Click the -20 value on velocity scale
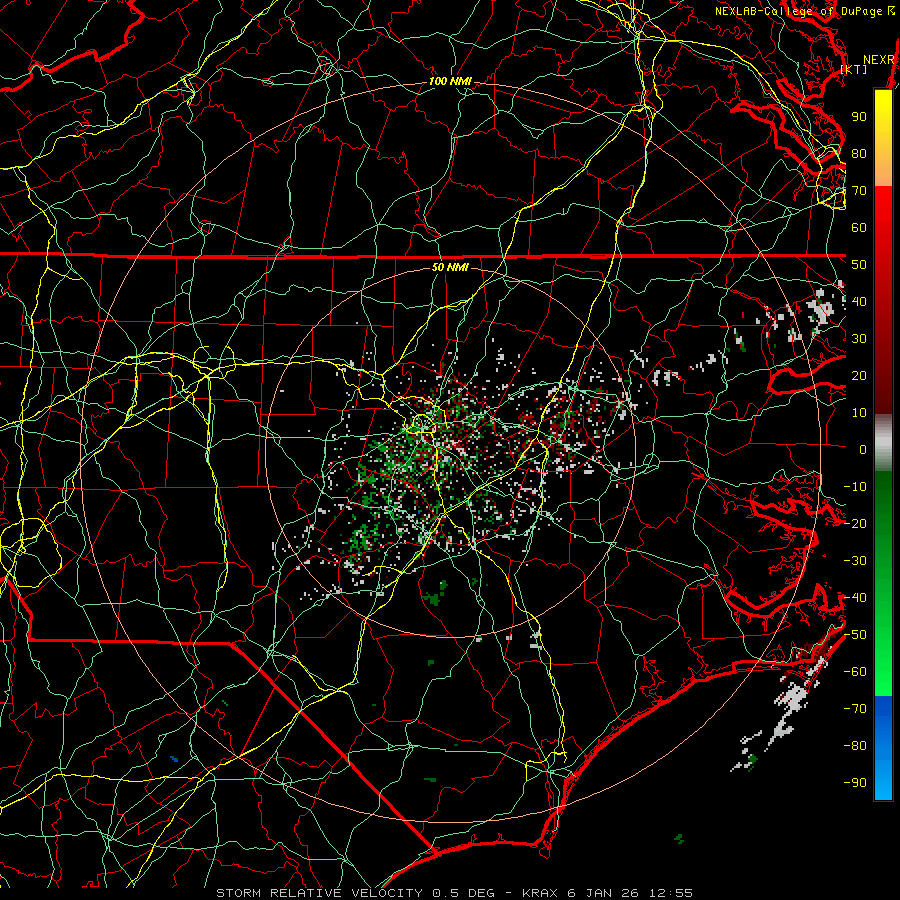Image resolution: width=900 pixels, height=900 pixels. 855,524
